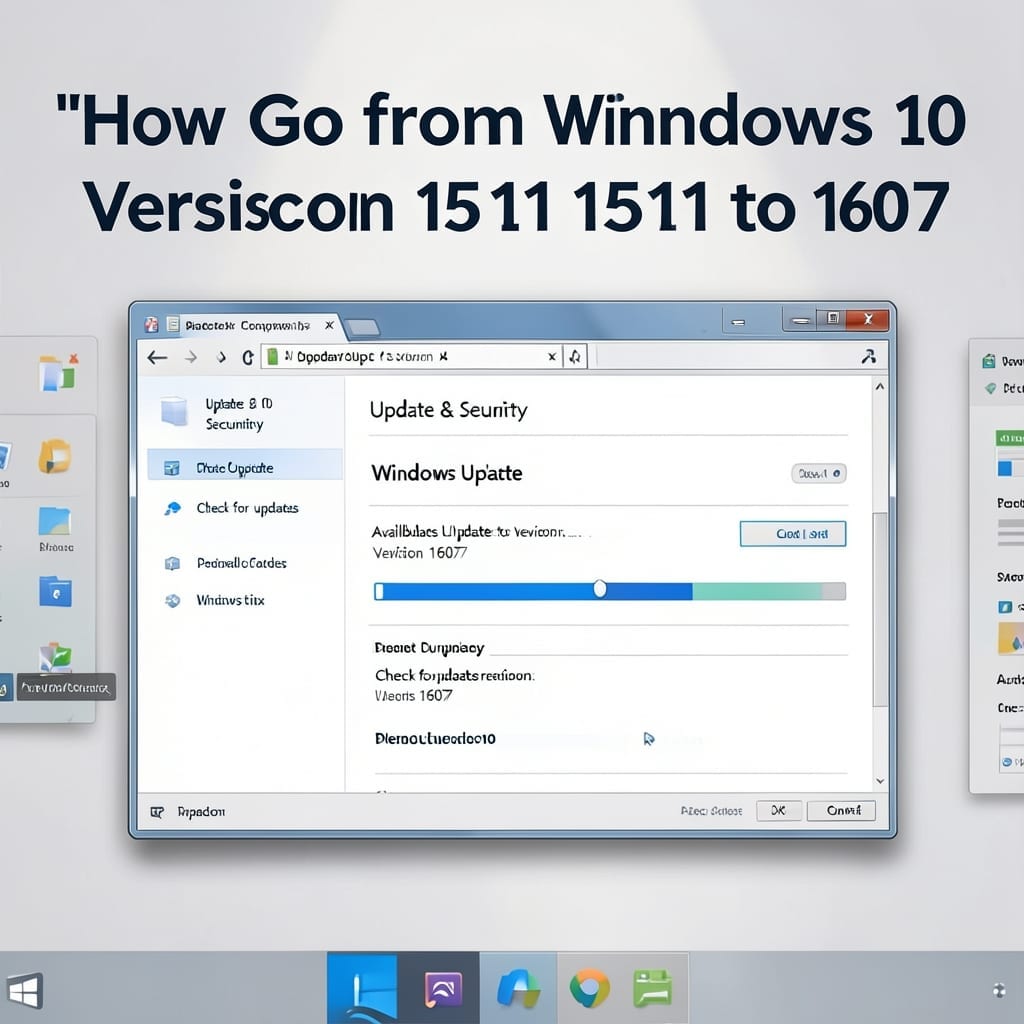Open the Chrome taskbar icon
This screenshot has width=1024, height=1024.
(x=590, y=988)
